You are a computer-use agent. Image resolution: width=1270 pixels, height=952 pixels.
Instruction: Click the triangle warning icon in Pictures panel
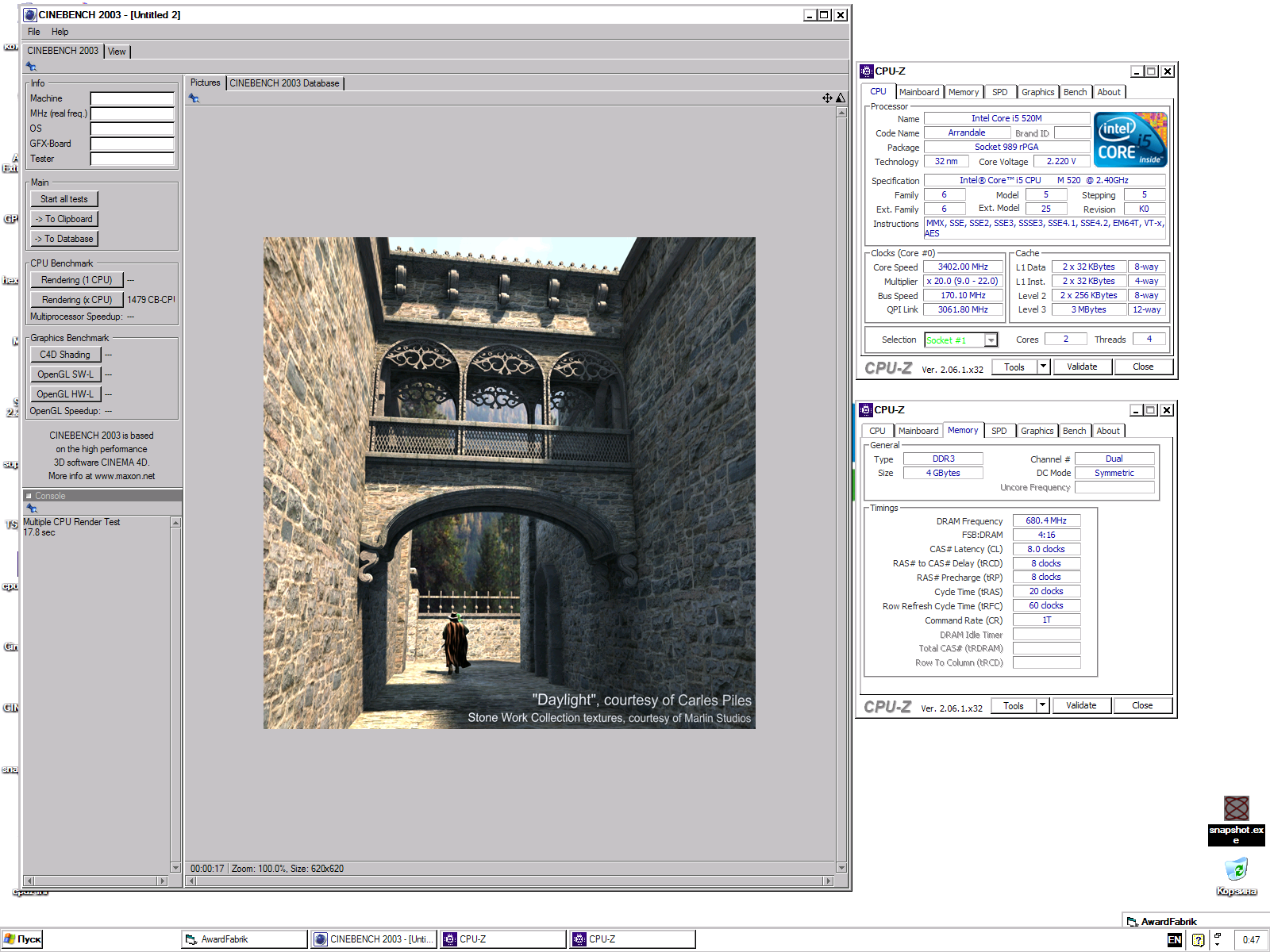pos(841,98)
